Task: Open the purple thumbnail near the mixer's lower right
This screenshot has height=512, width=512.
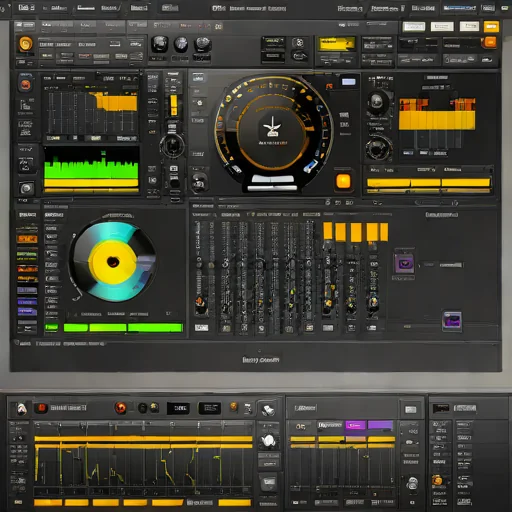Action: (x=452, y=321)
